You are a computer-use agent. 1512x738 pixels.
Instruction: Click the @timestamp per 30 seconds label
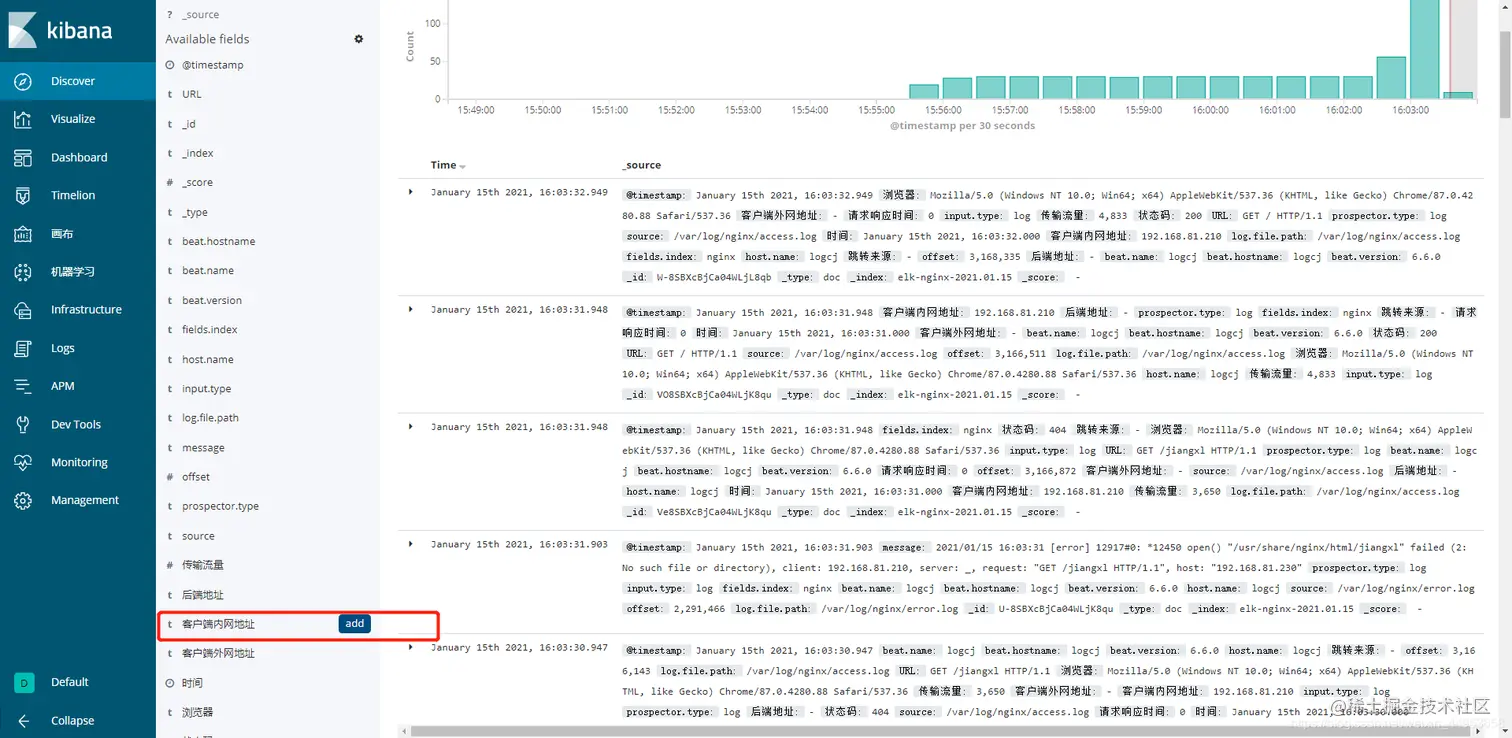962,126
